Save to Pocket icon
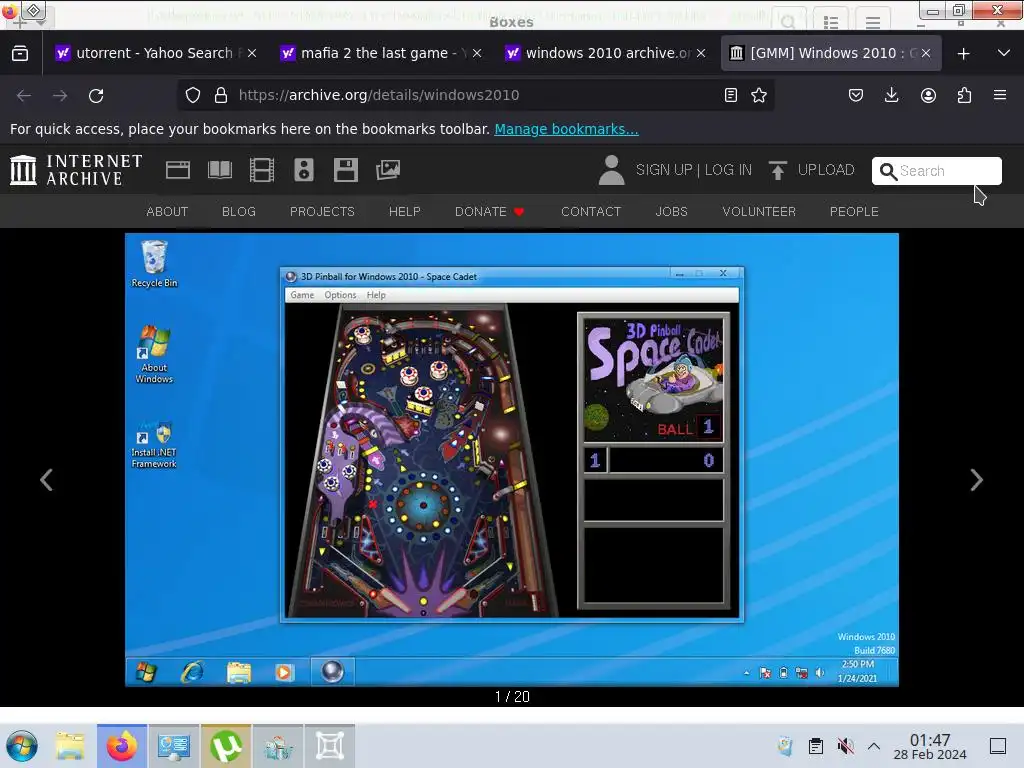Image resolution: width=1024 pixels, height=768 pixels. 856,95
